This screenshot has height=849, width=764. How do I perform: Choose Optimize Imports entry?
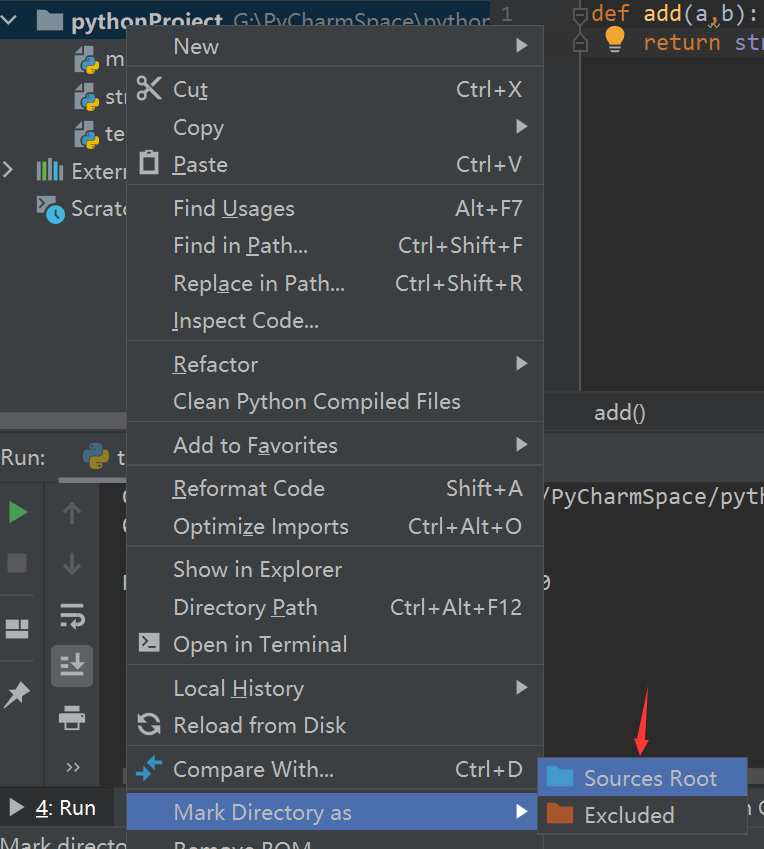335,526
